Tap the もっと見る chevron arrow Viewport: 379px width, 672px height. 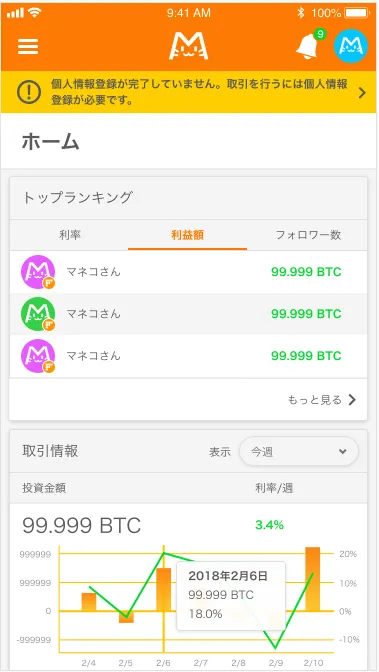[352, 400]
